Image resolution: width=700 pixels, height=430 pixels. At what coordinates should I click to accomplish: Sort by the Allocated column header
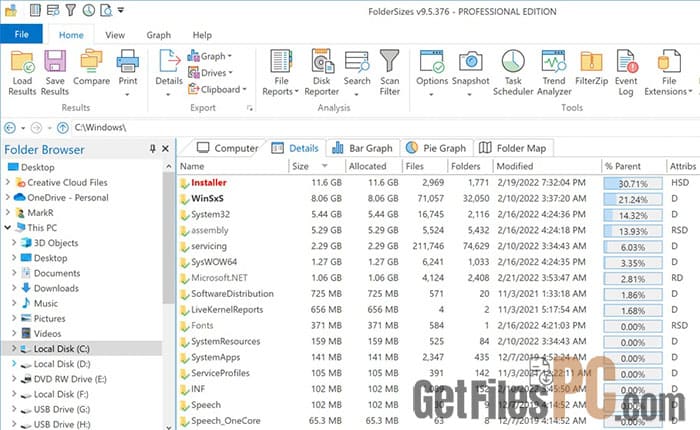[373, 166]
